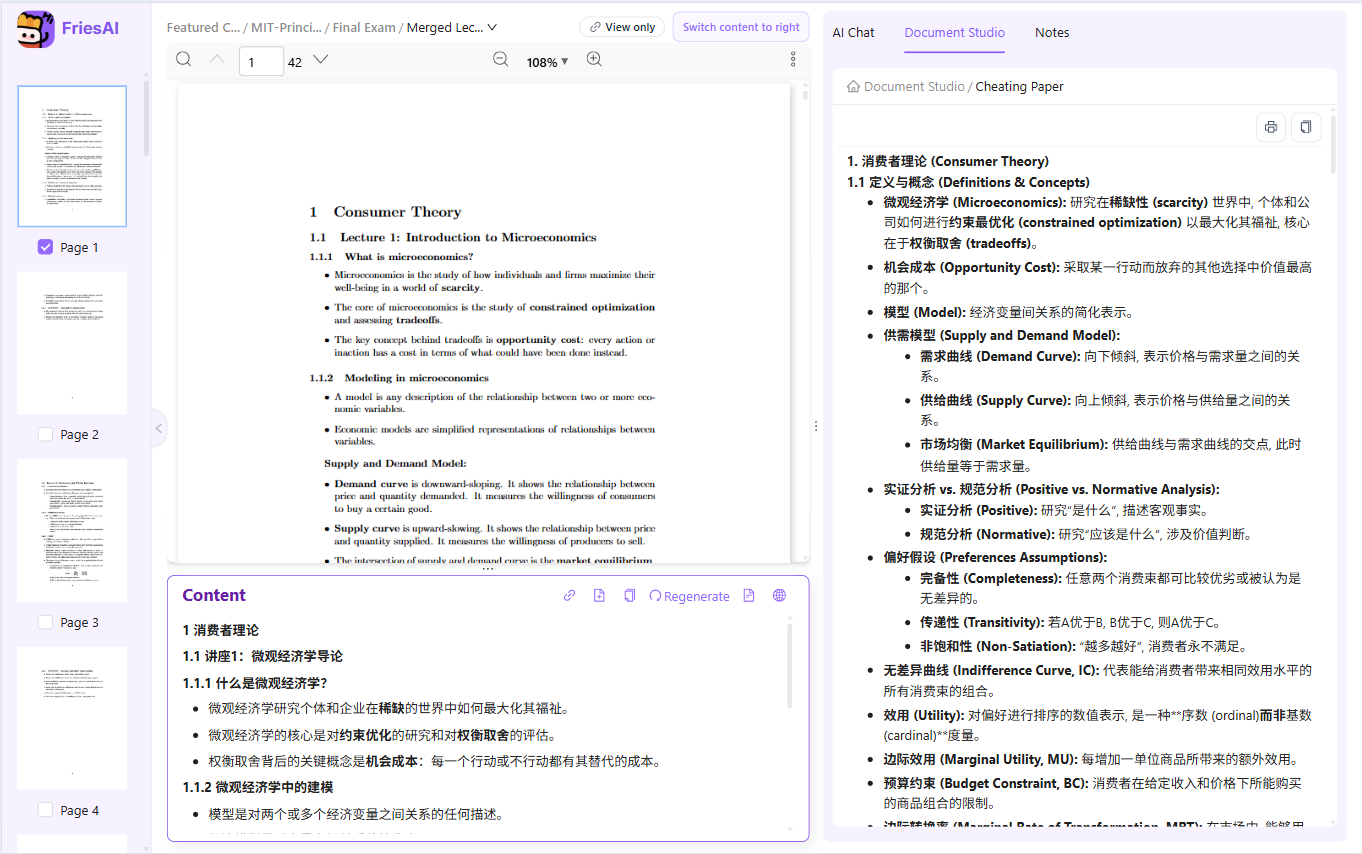The width and height of the screenshot is (1362, 854).
Task: Check the Page 3 checkbox
Action: pos(45,622)
